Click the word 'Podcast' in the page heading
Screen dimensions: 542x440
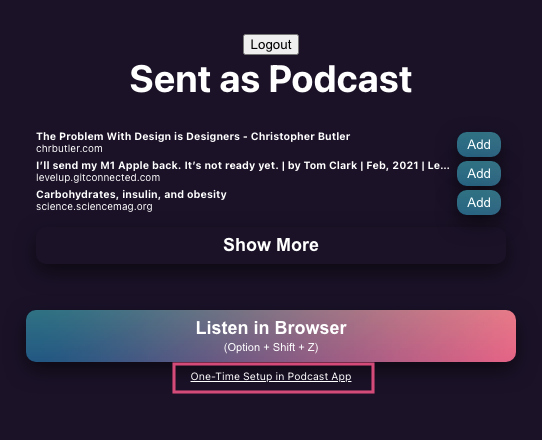click(340, 79)
